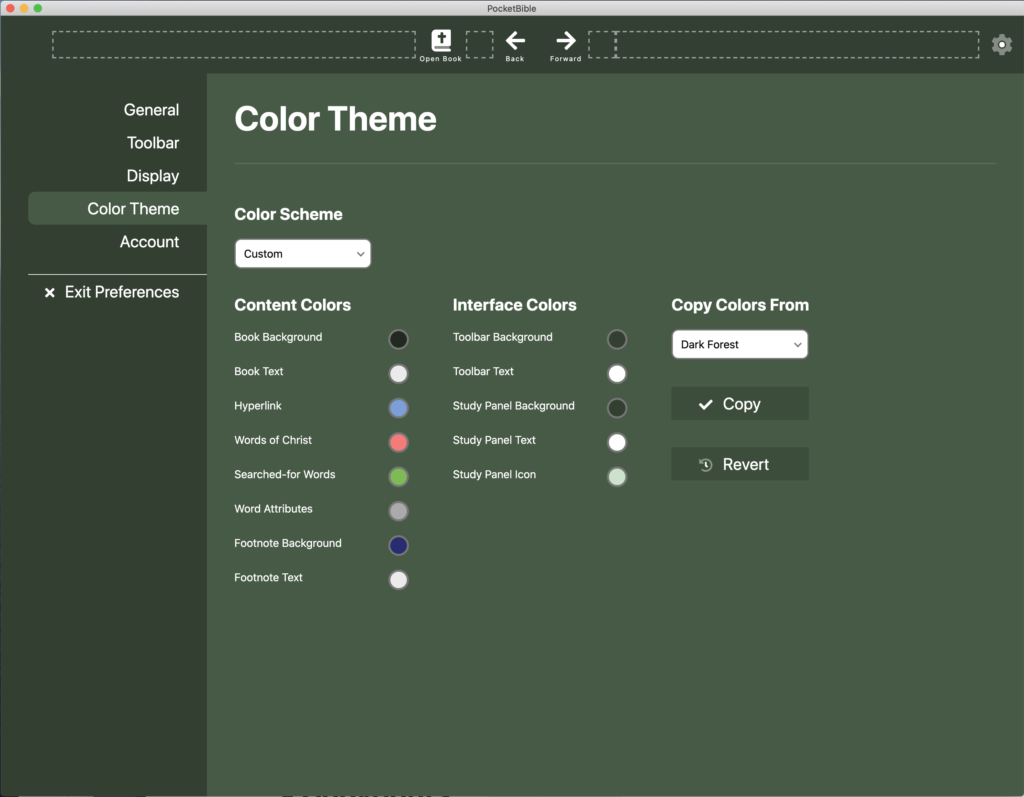This screenshot has width=1024, height=797.
Task: Select the Color Theme sidebar item
Action: tap(118, 208)
